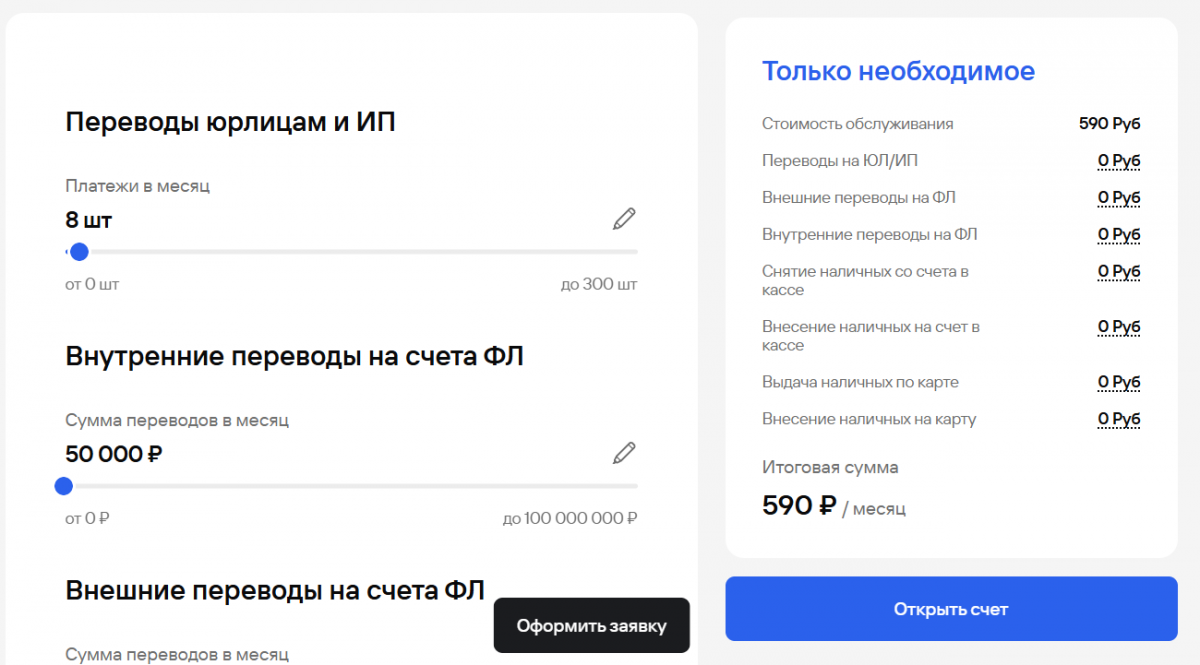
Task: Click the 'Открыть счет' button
Action: 951,609
